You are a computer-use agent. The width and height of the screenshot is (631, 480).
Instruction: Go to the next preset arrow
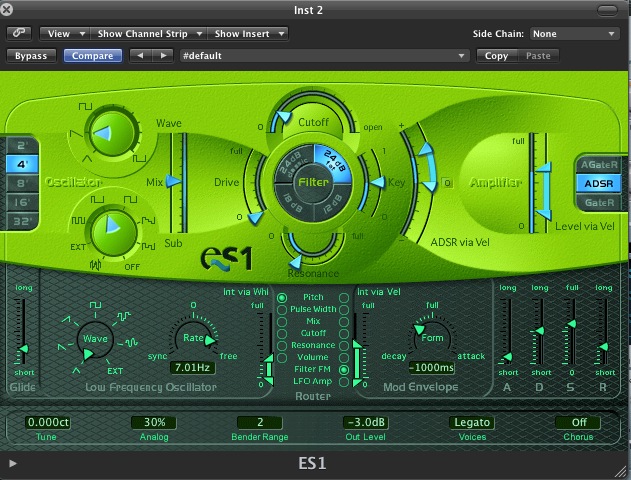(163, 56)
